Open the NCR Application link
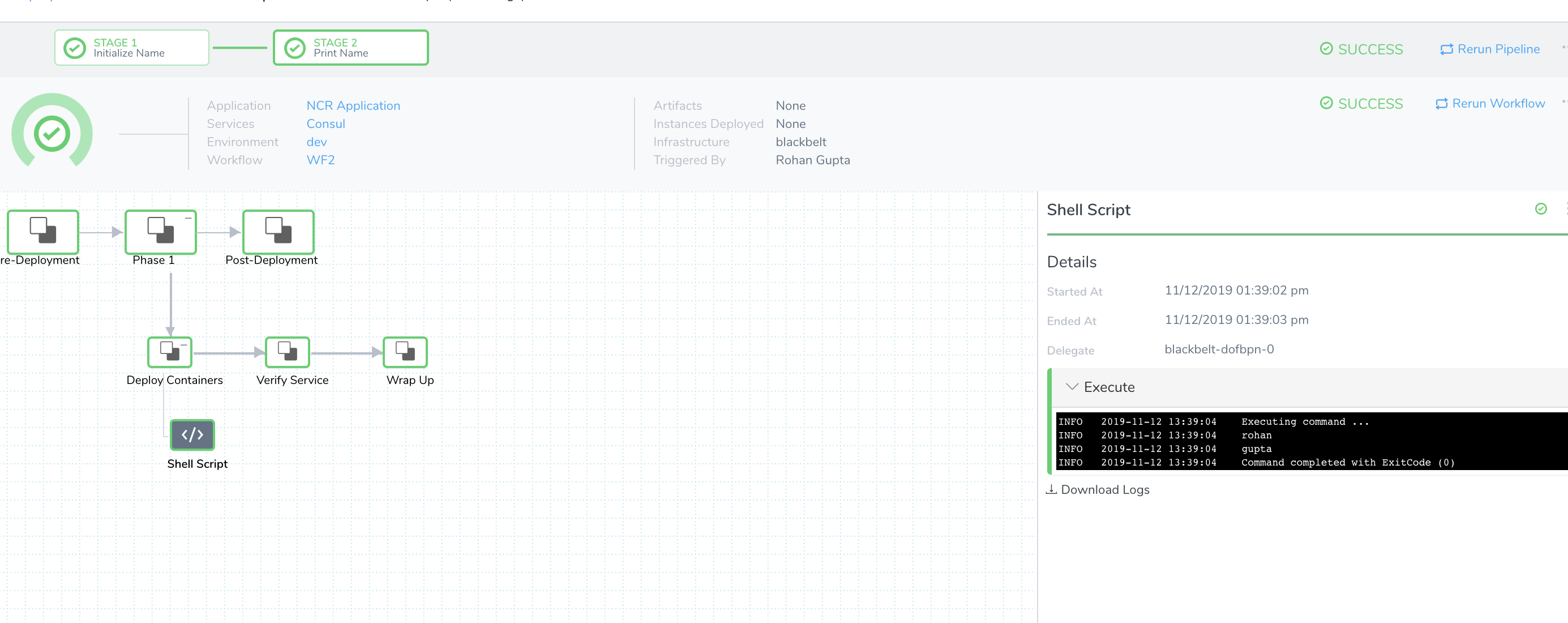1568x623 pixels. [353, 105]
